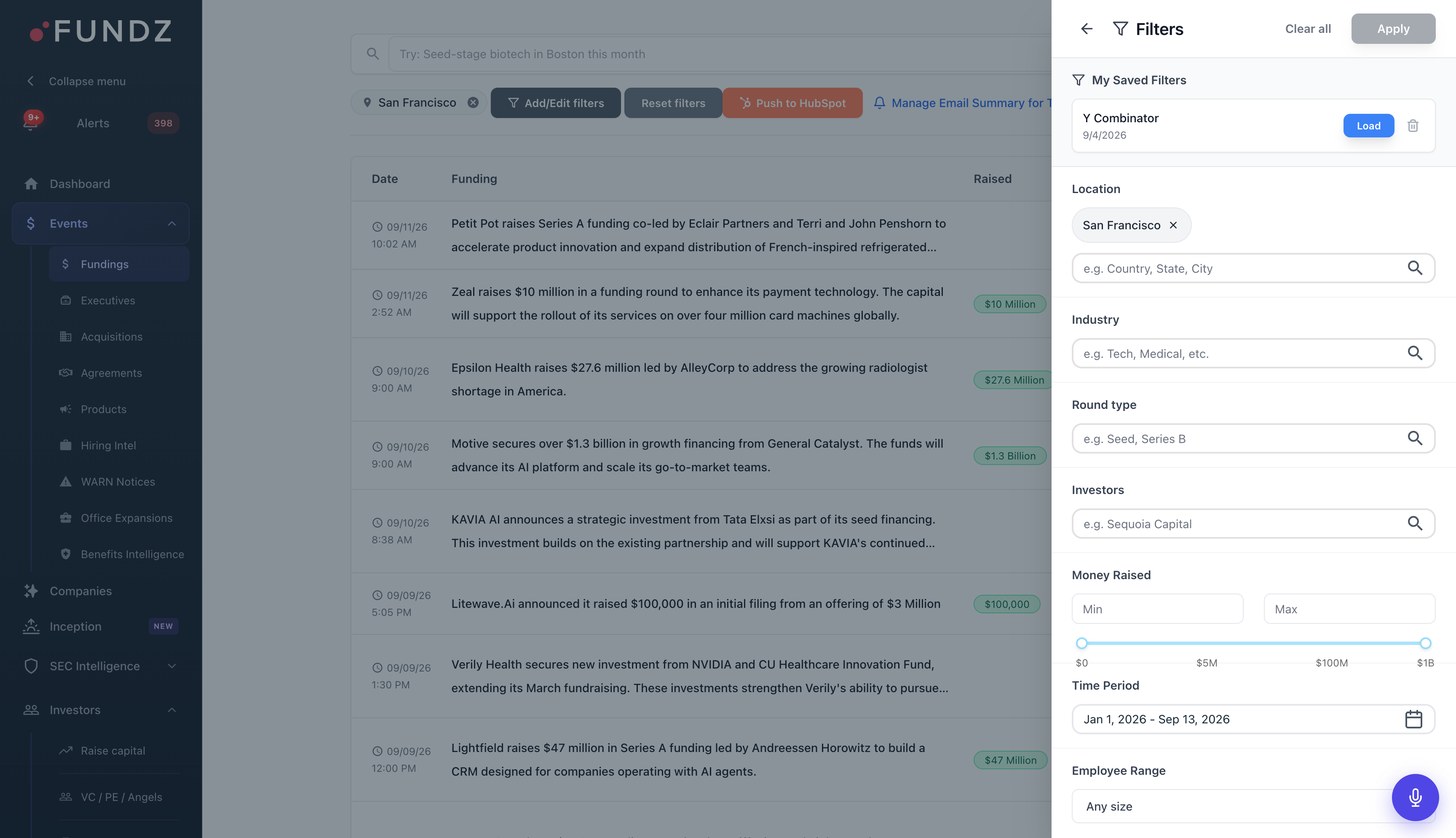1456x838 pixels.
Task: Click the Raise capital trend icon
Action: coord(66,751)
